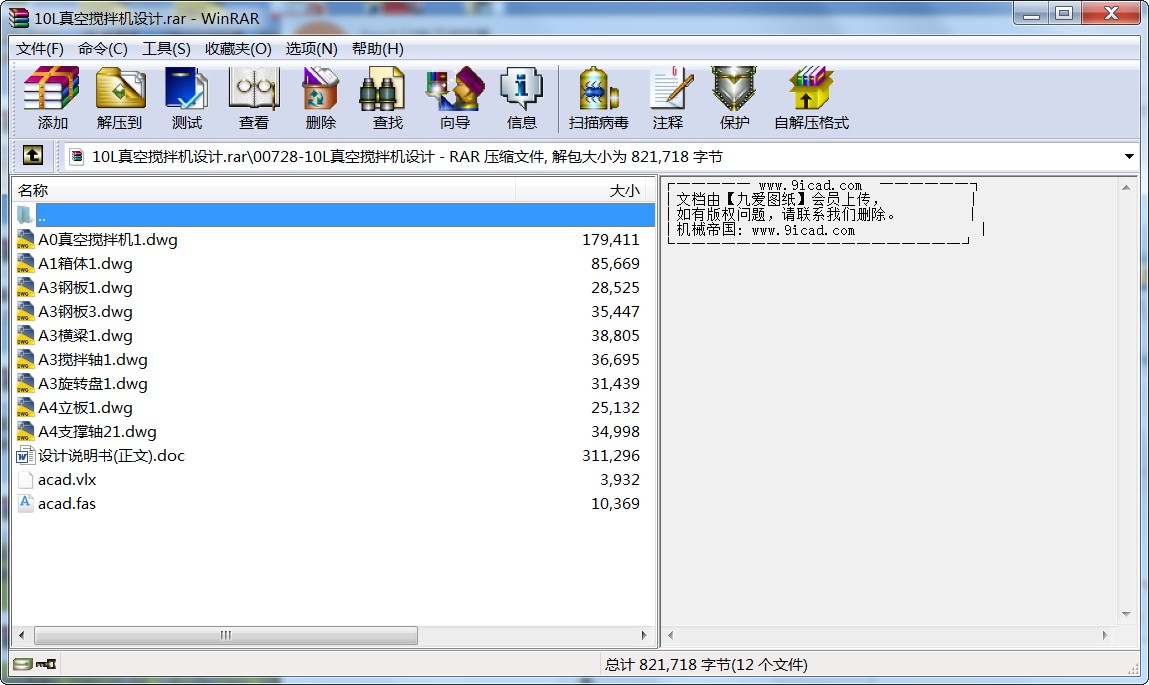Click file icon of acad.fas
Screen dimensions: 1149x685
pos(25,503)
